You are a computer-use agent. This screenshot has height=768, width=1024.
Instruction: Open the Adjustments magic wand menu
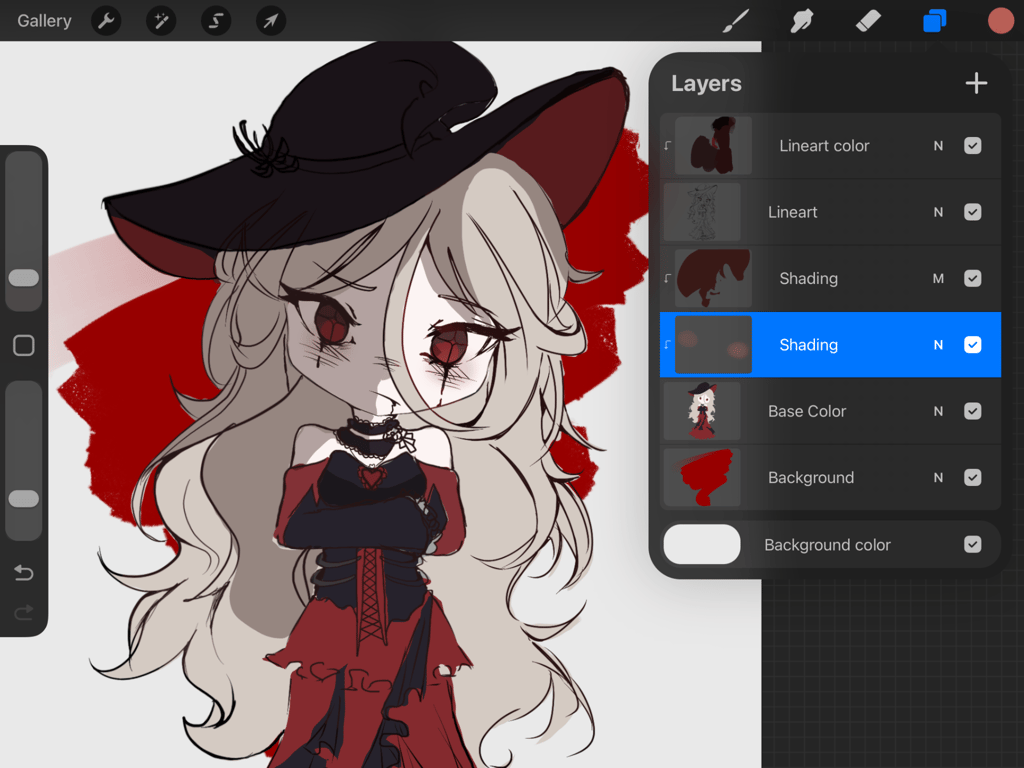161,22
